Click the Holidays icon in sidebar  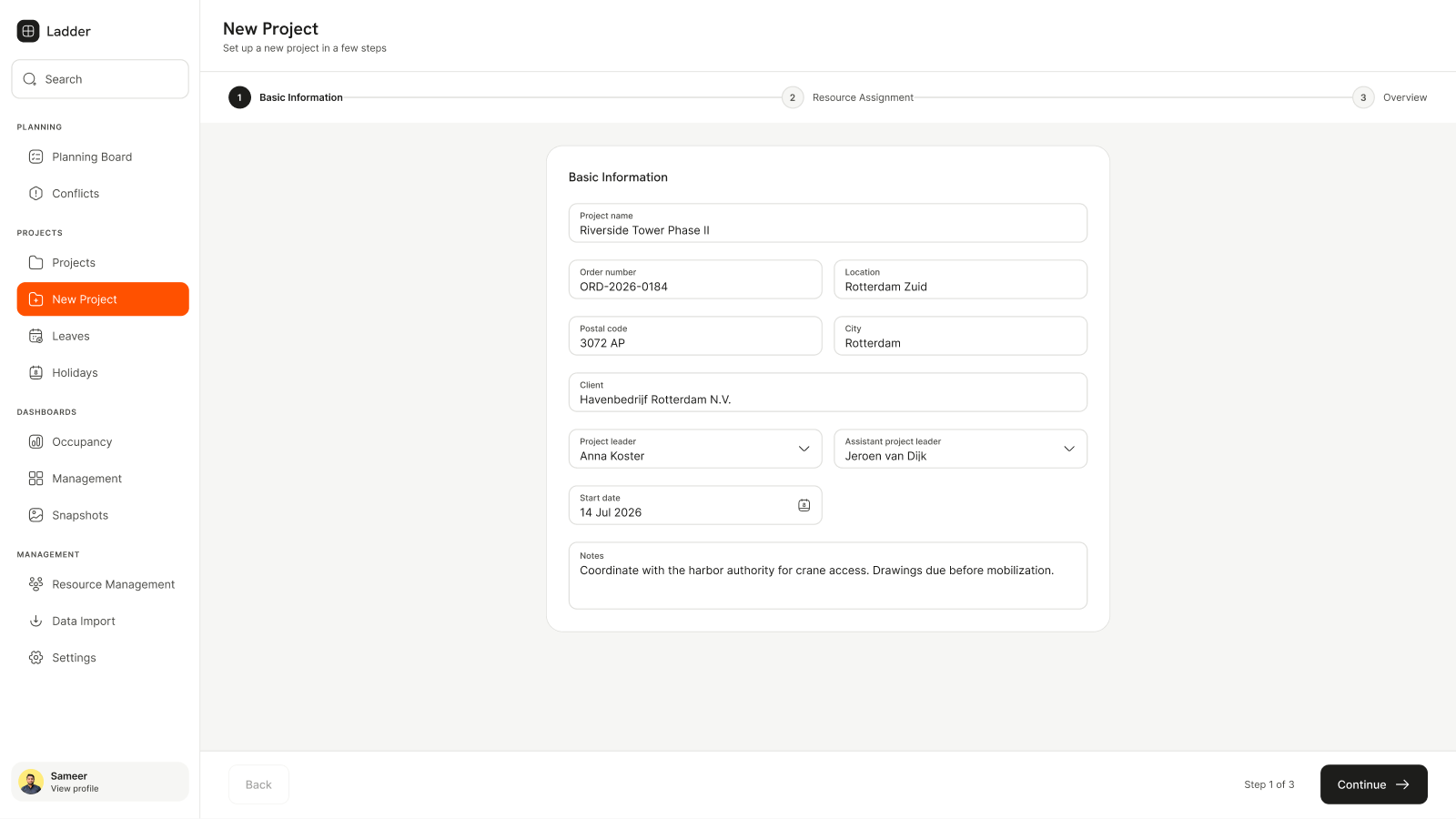(x=35, y=372)
